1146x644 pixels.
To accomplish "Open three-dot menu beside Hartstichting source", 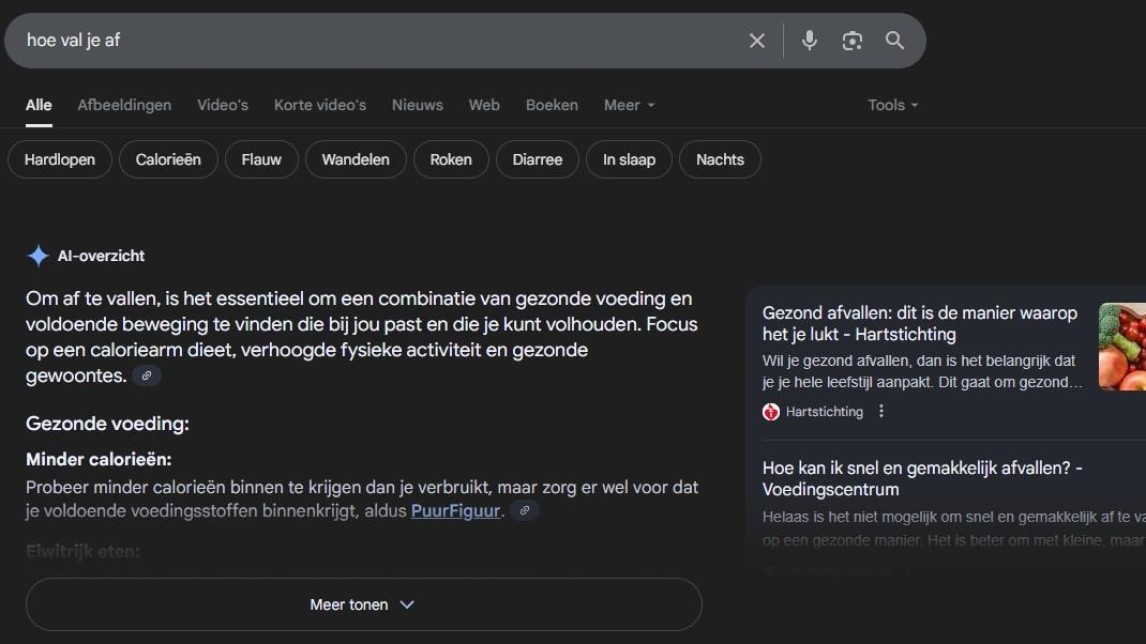I will click(x=881, y=411).
